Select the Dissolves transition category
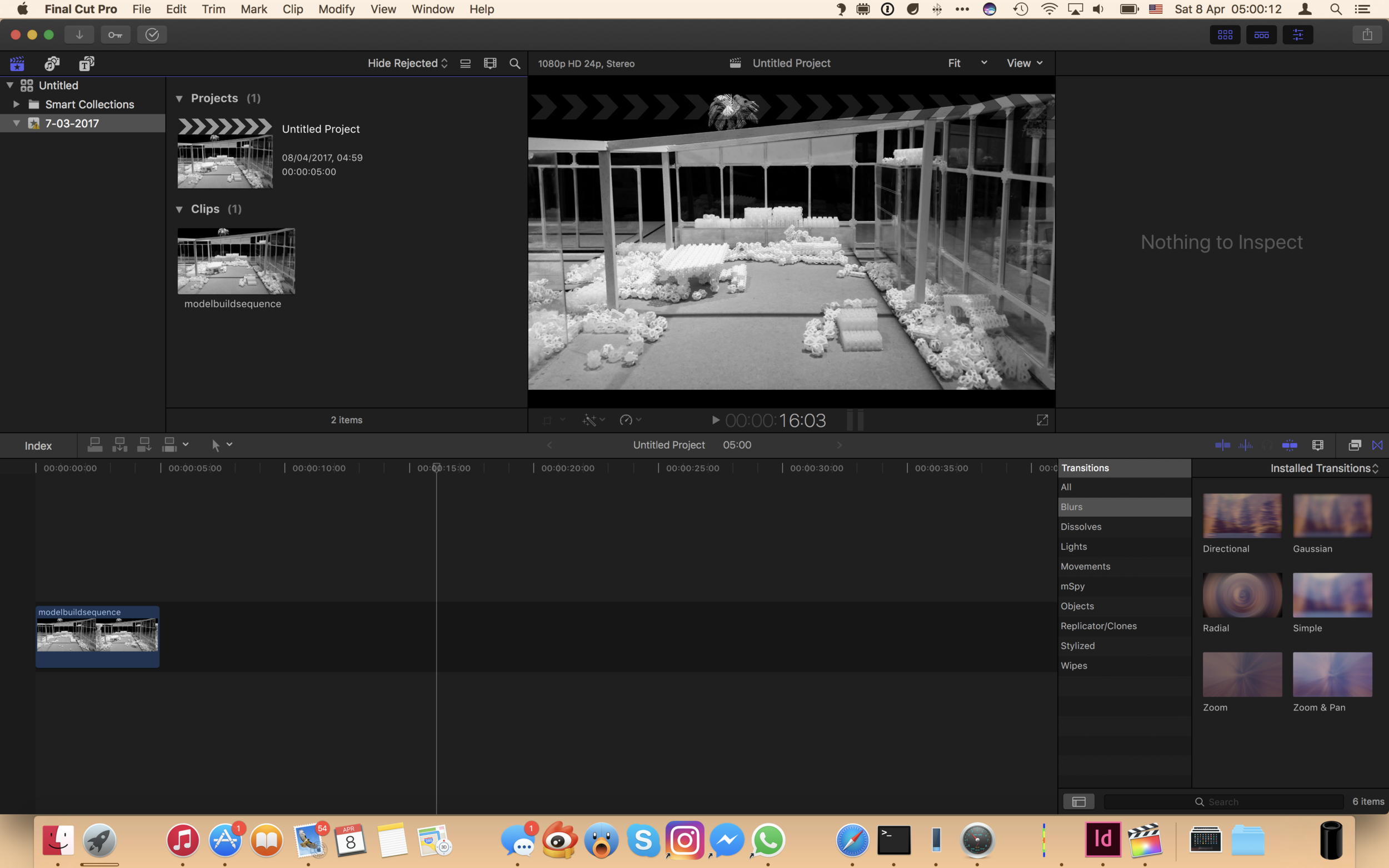The width and height of the screenshot is (1389, 868). (1081, 527)
